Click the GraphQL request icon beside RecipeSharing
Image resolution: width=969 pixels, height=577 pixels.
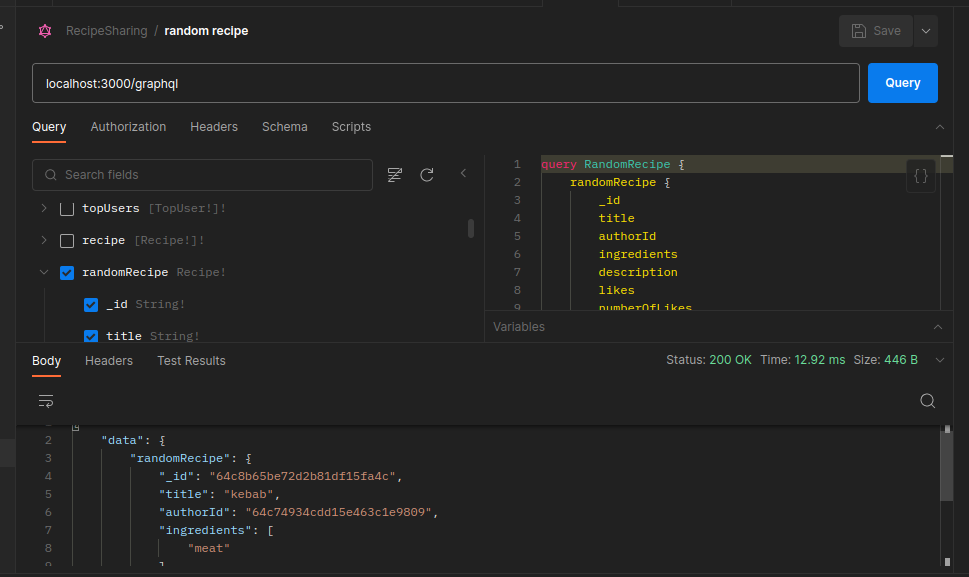click(45, 31)
